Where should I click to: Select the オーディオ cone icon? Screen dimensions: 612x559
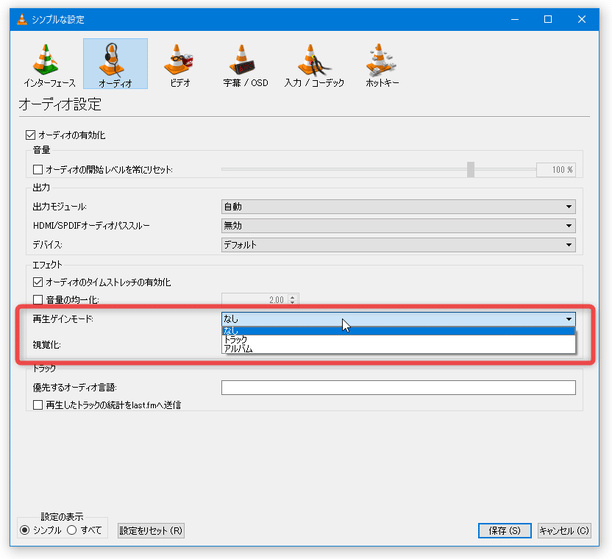tap(114, 62)
